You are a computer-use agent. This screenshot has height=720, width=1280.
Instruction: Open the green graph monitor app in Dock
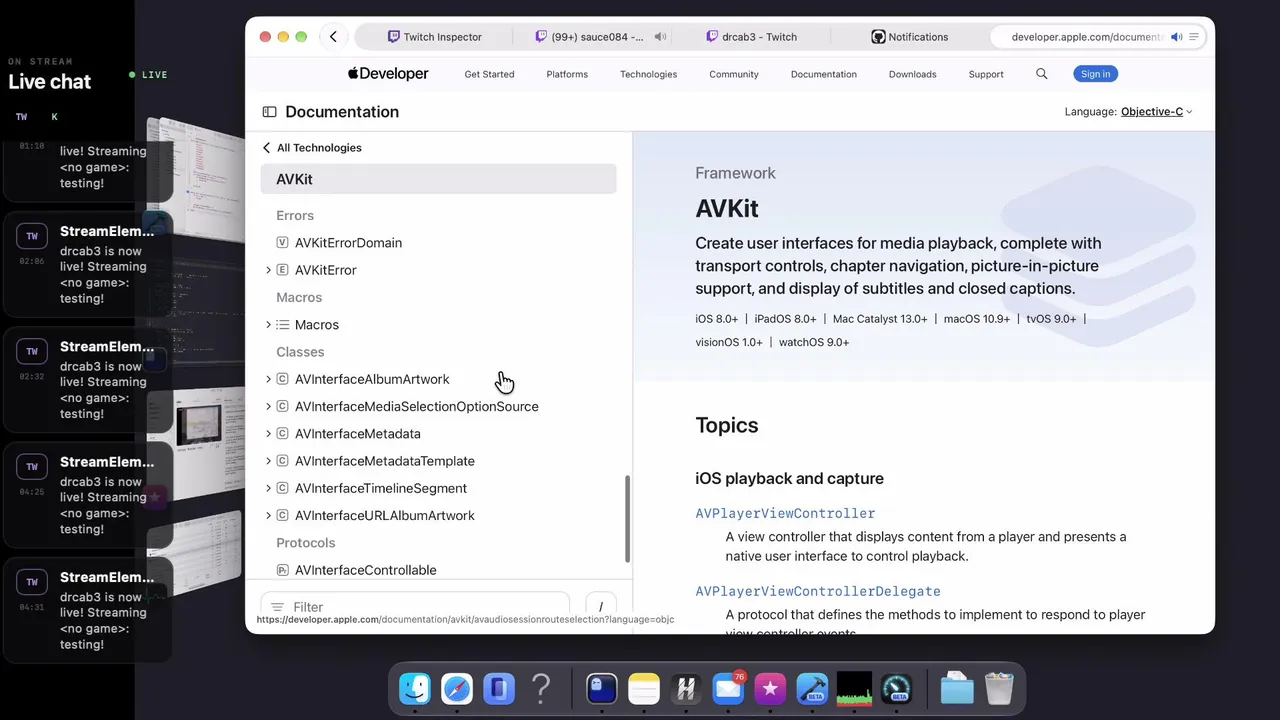[854, 688]
